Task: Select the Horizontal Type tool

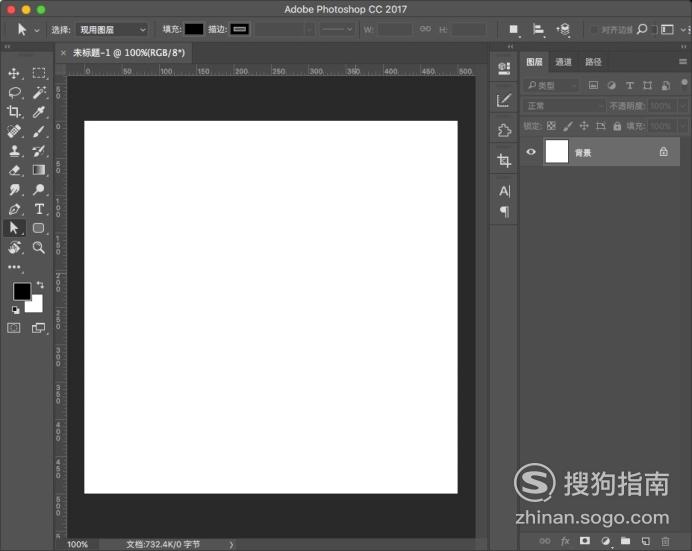Action: [x=39, y=209]
